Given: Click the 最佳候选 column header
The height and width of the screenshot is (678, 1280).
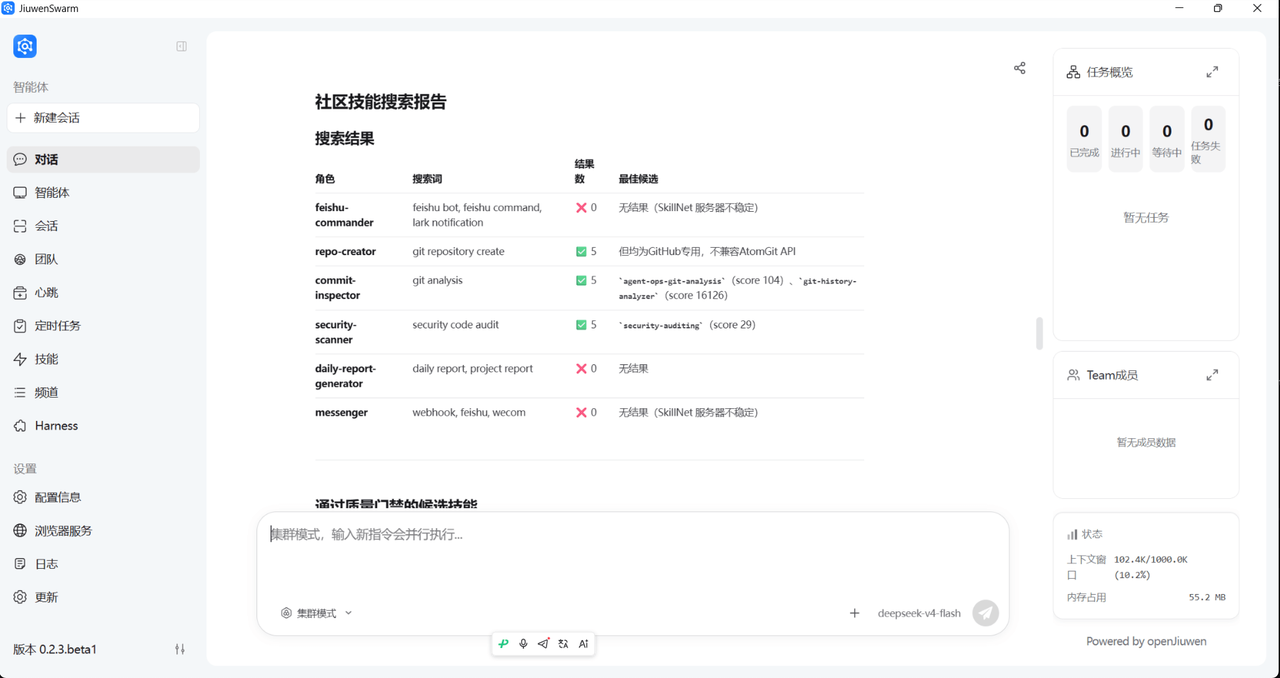Looking at the screenshot, I should point(638,179).
